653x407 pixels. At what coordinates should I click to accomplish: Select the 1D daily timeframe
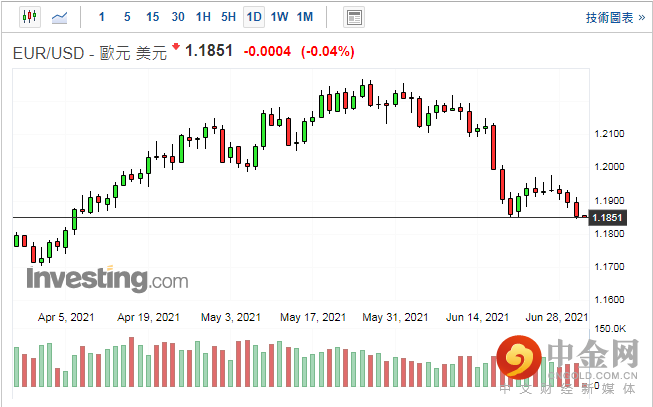[x=254, y=17]
